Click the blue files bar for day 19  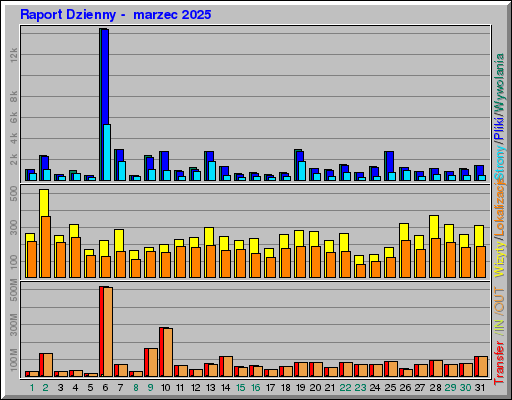click(x=301, y=157)
